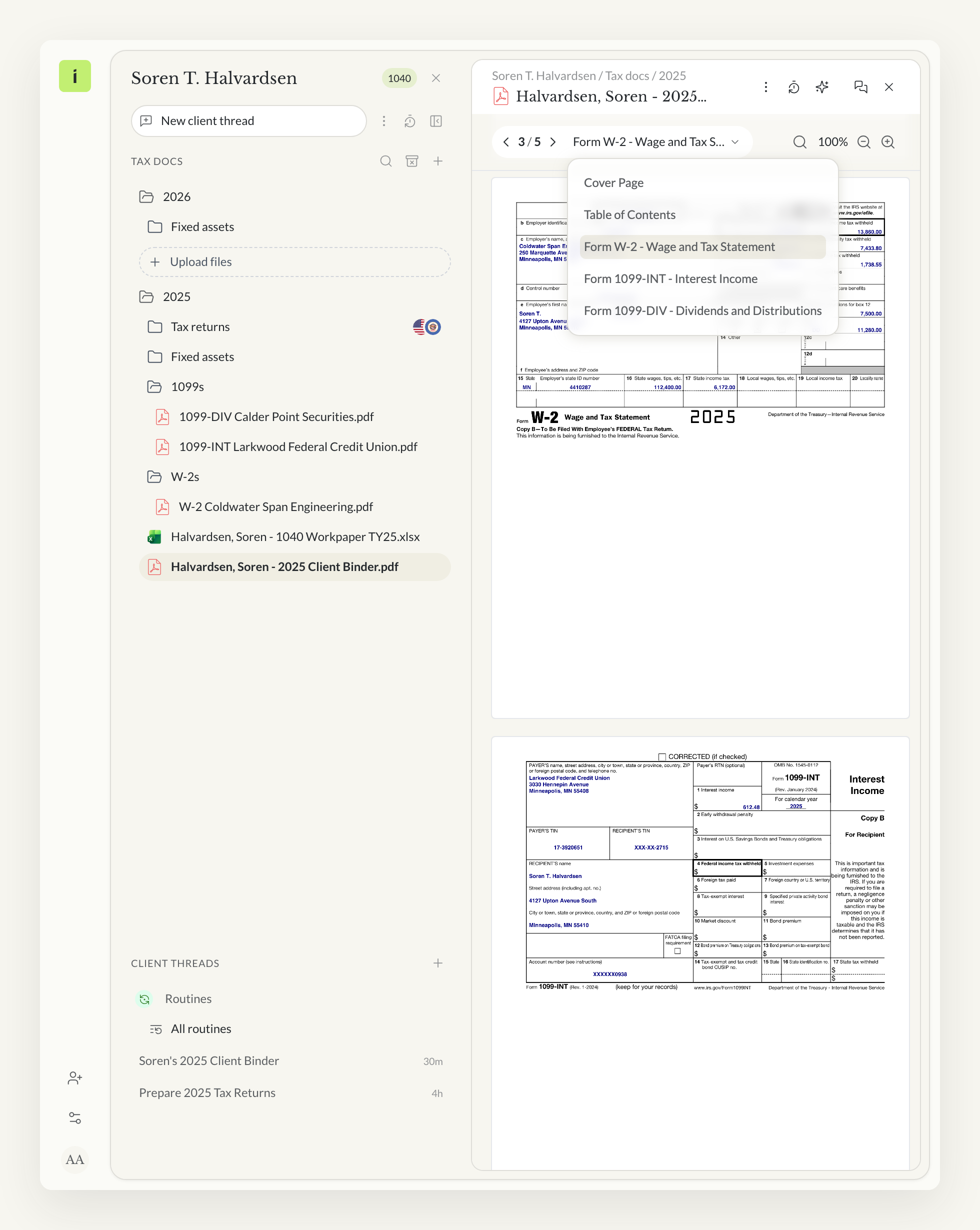Zoom out of the PDF

863,142
